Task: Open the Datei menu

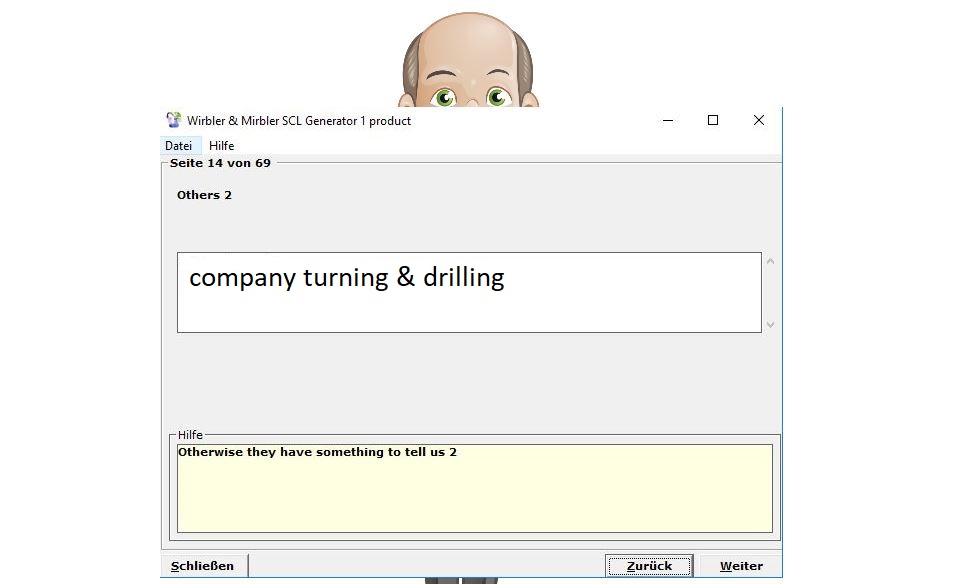Action: pyautogui.click(x=178, y=146)
